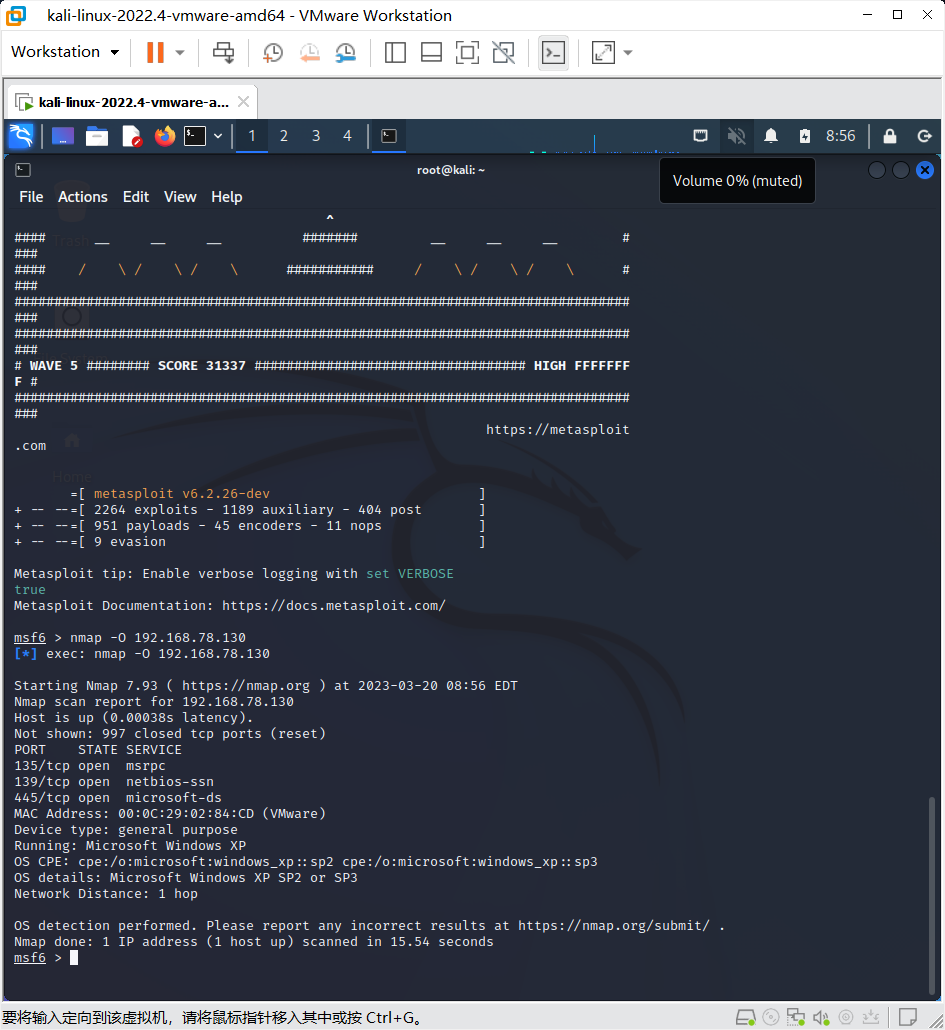Open the notifications bell

(771, 136)
